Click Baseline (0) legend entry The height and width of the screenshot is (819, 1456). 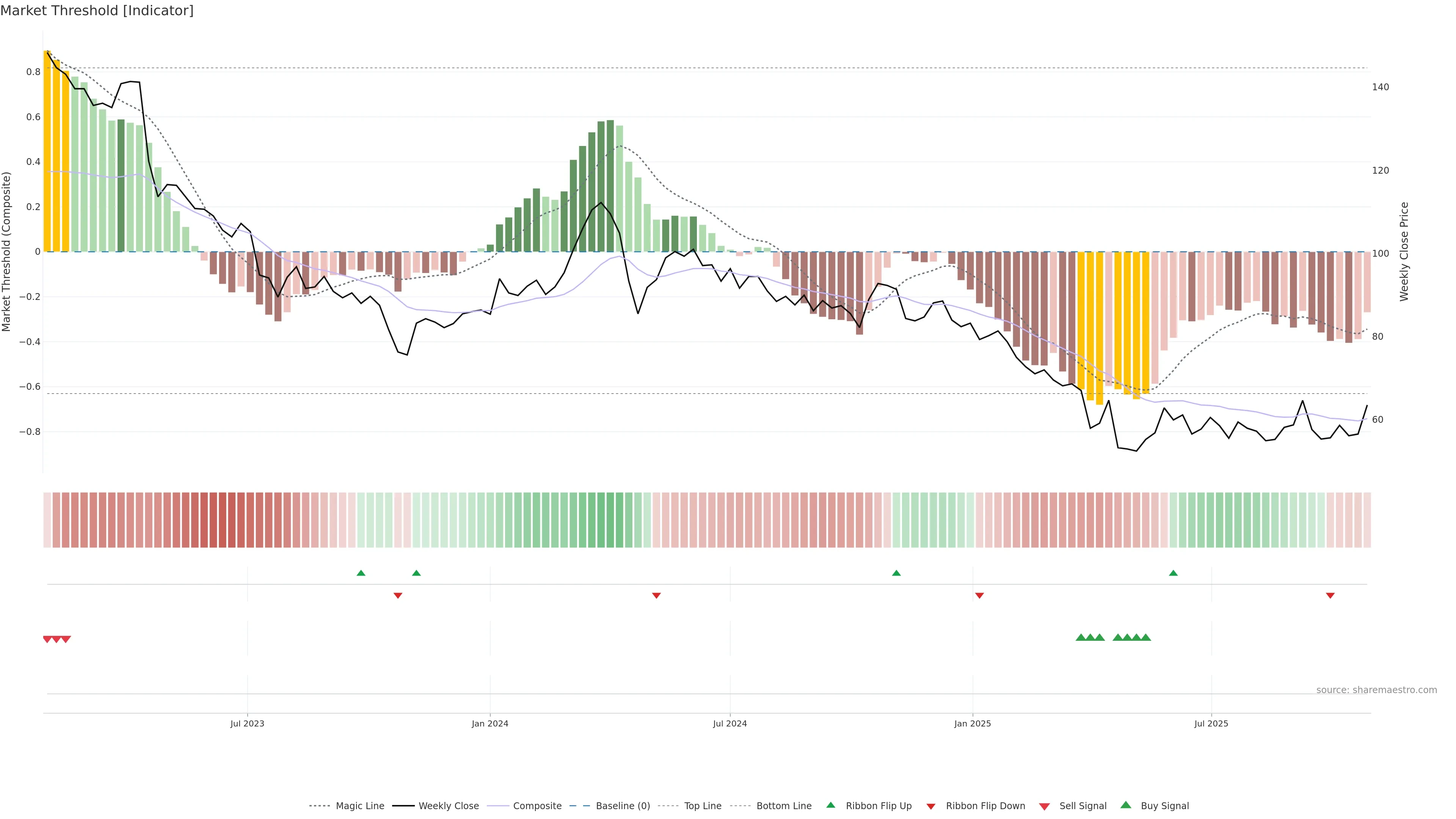click(x=623, y=805)
